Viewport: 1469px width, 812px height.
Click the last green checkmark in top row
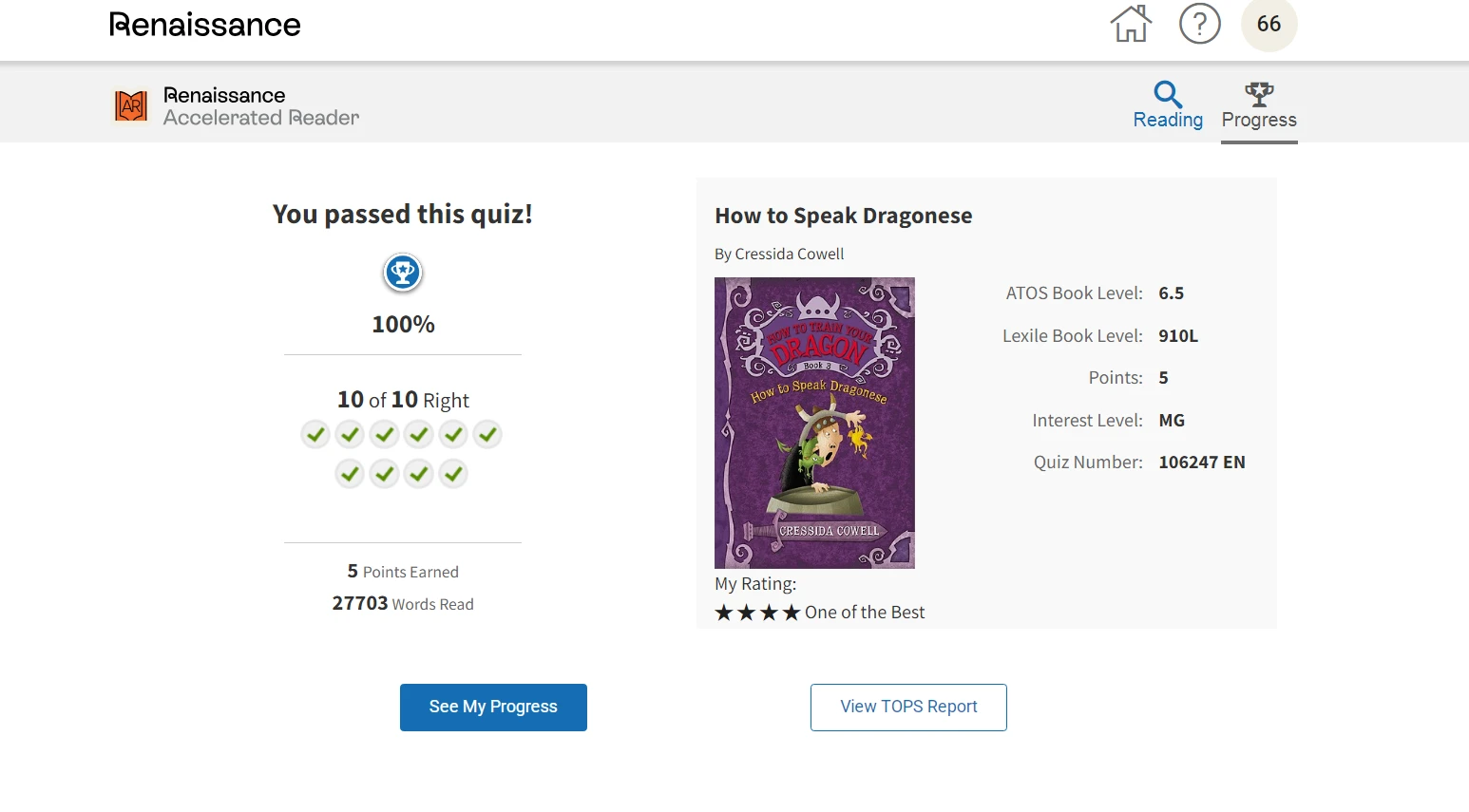tap(487, 435)
